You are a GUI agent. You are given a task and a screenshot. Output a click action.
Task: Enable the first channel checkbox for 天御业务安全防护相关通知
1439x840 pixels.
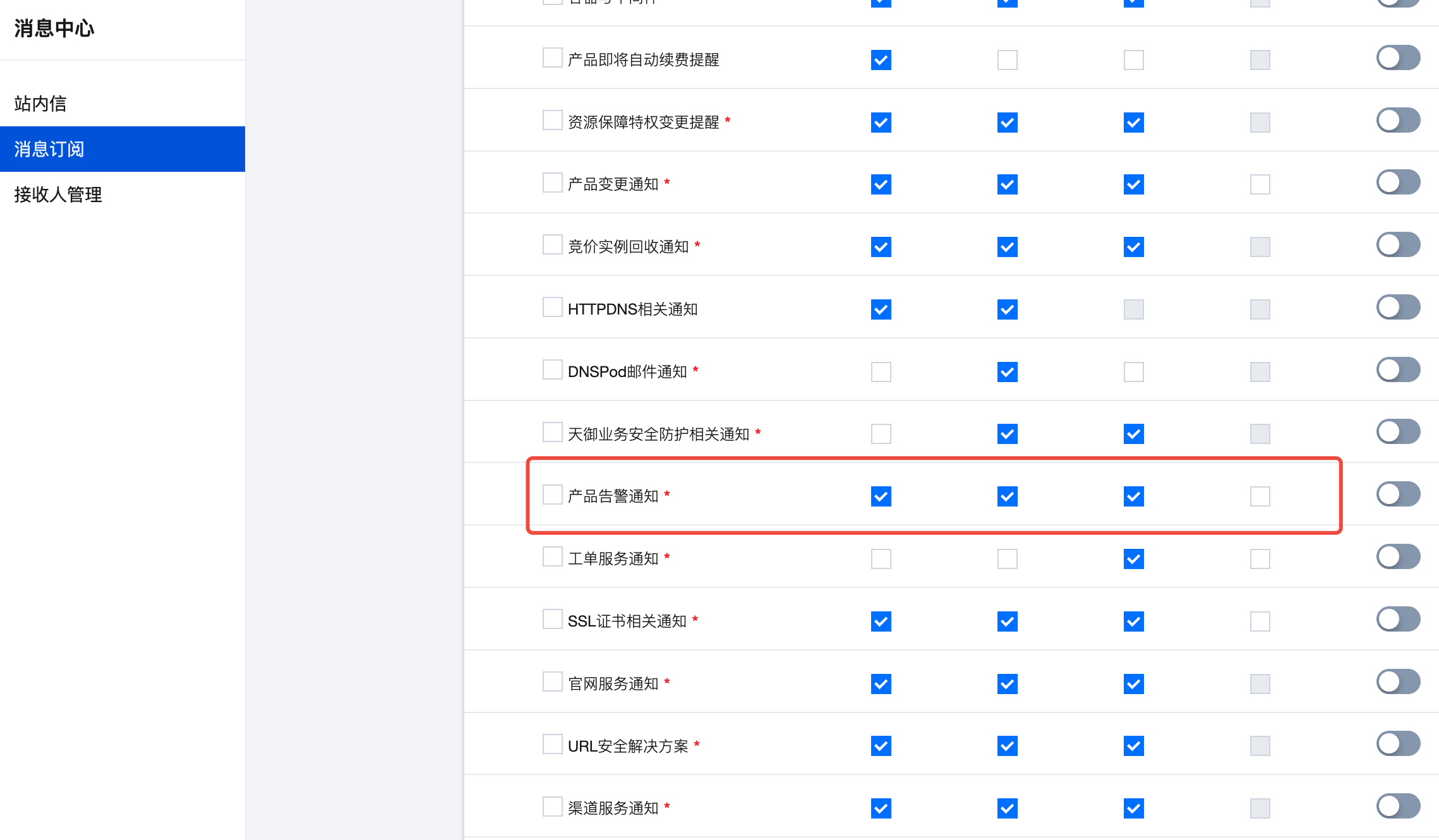click(x=881, y=434)
